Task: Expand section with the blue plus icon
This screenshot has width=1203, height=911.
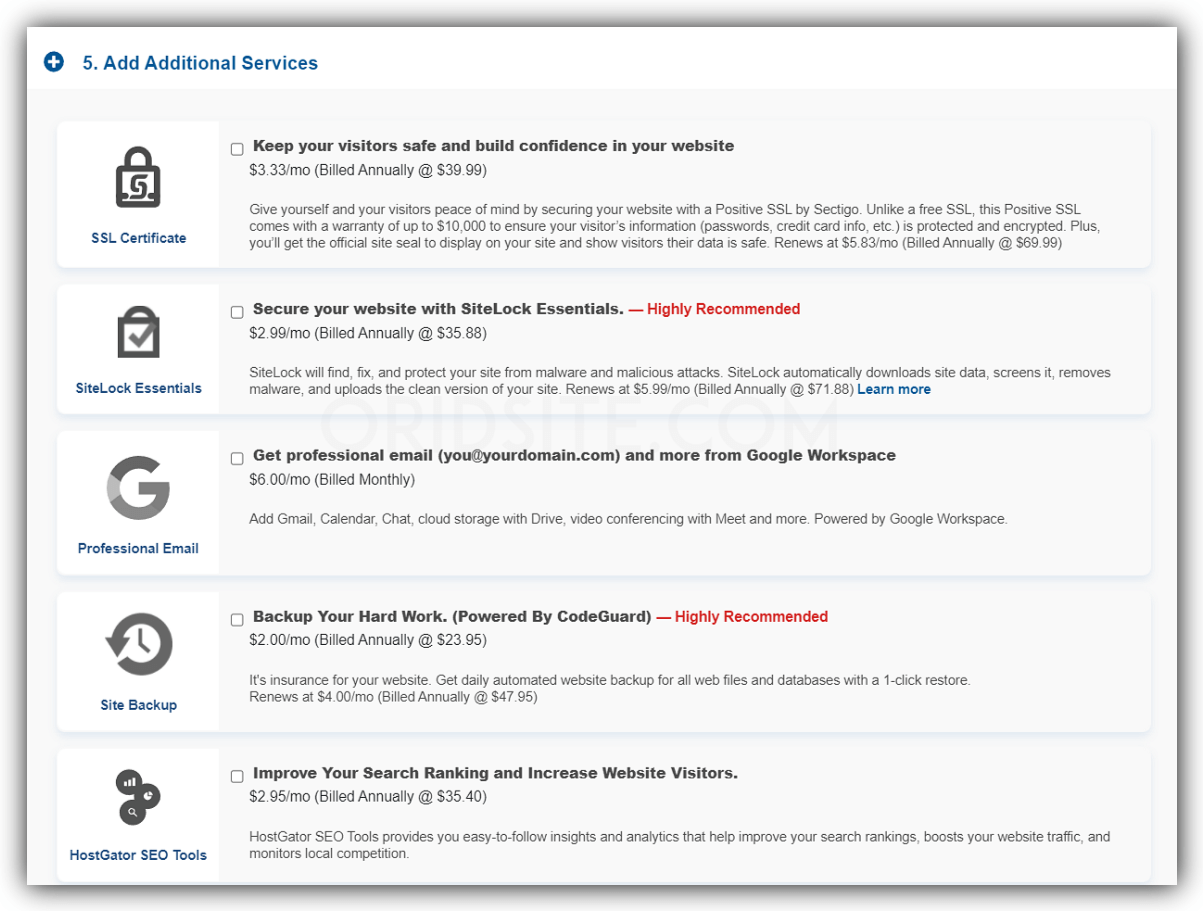Action: [54, 62]
